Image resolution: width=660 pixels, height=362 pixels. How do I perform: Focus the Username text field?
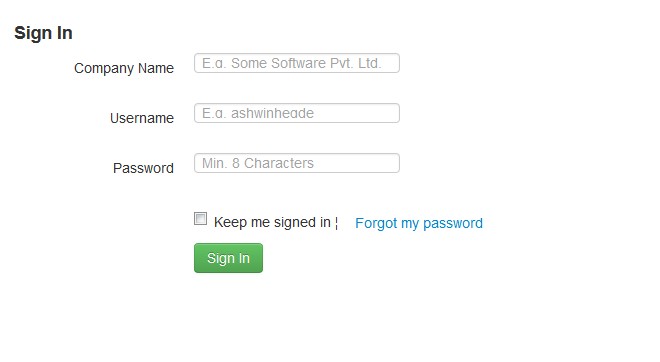[x=297, y=113]
